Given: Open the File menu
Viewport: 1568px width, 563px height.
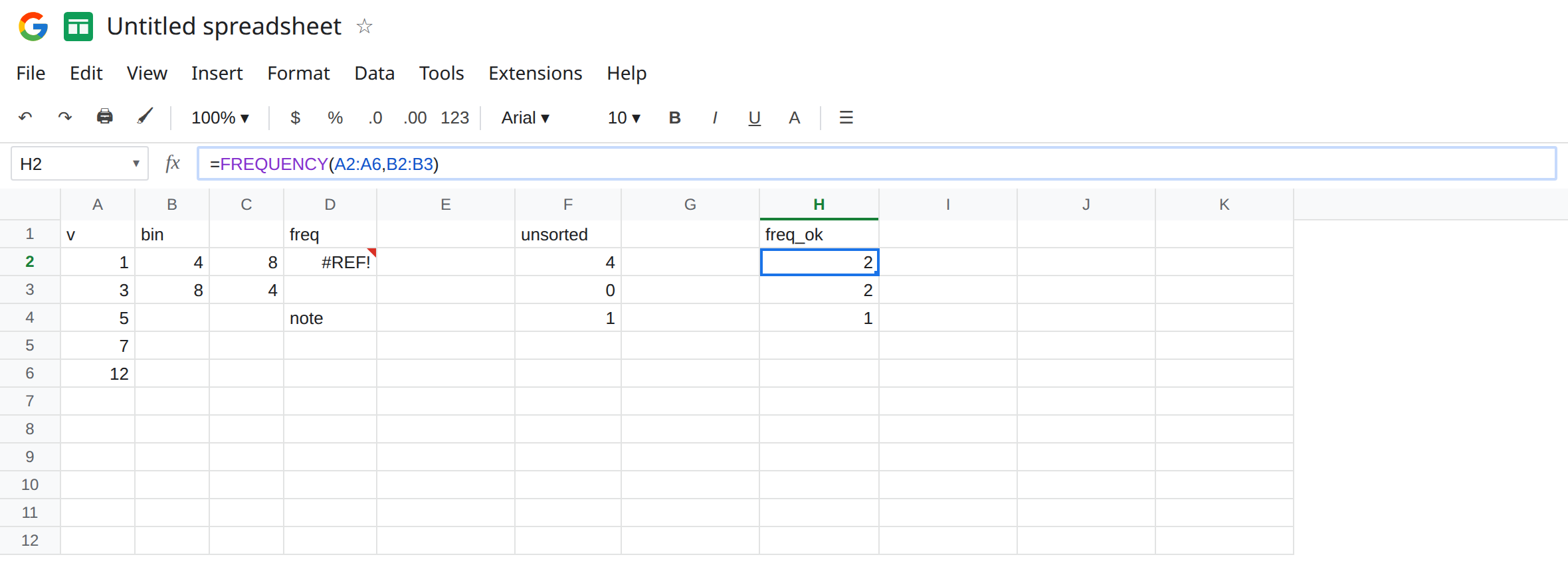Looking at the screenshot, I should [31, 73].
